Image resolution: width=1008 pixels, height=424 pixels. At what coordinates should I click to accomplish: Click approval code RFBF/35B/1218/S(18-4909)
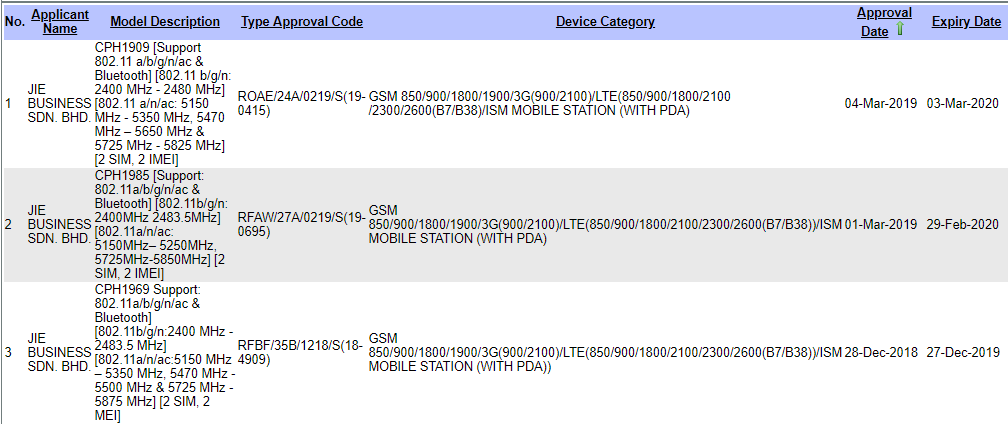(301, 352)
